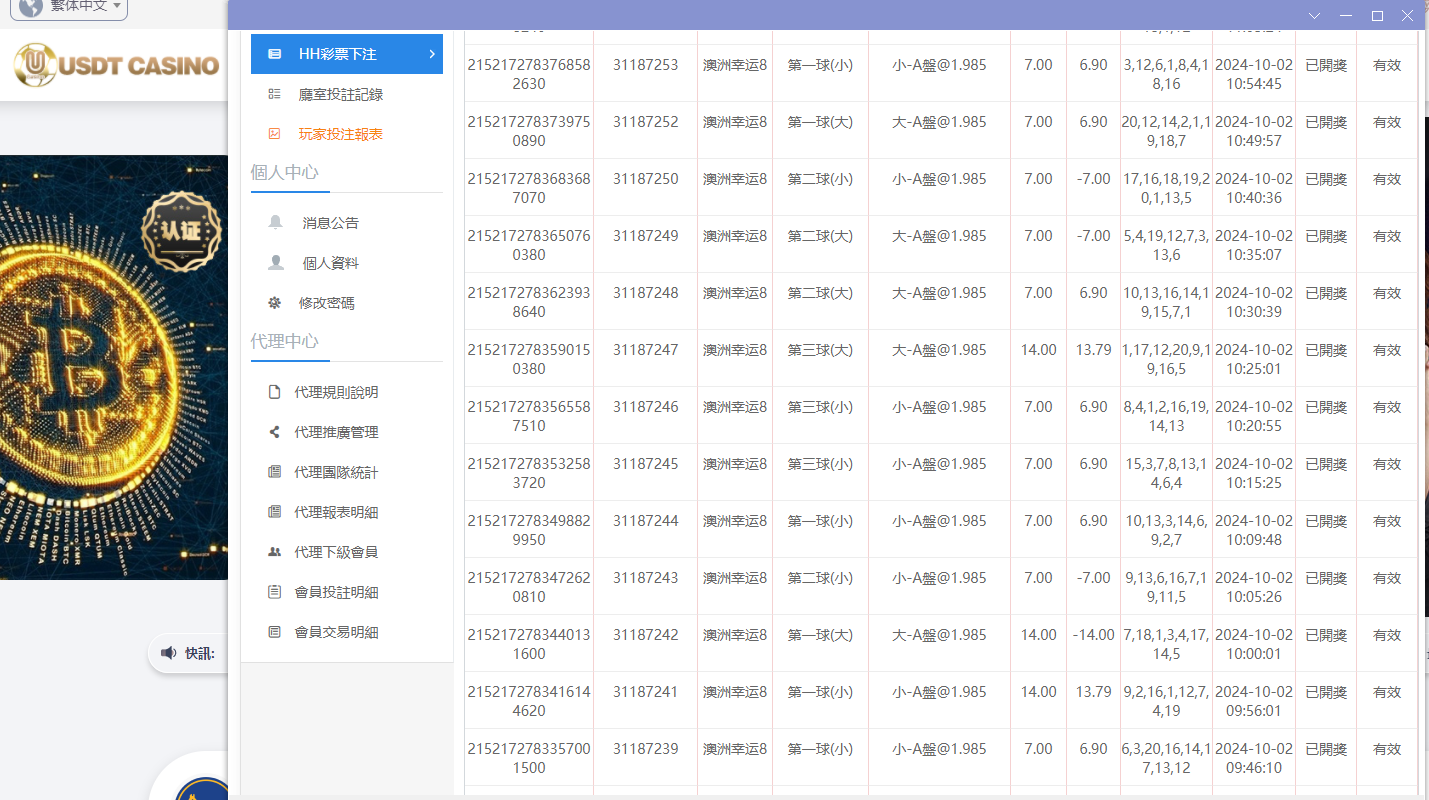Screen dimensions: 1429x800
Task: Open the 代理下級會員 members icon
Action: [x=275, y=551]
